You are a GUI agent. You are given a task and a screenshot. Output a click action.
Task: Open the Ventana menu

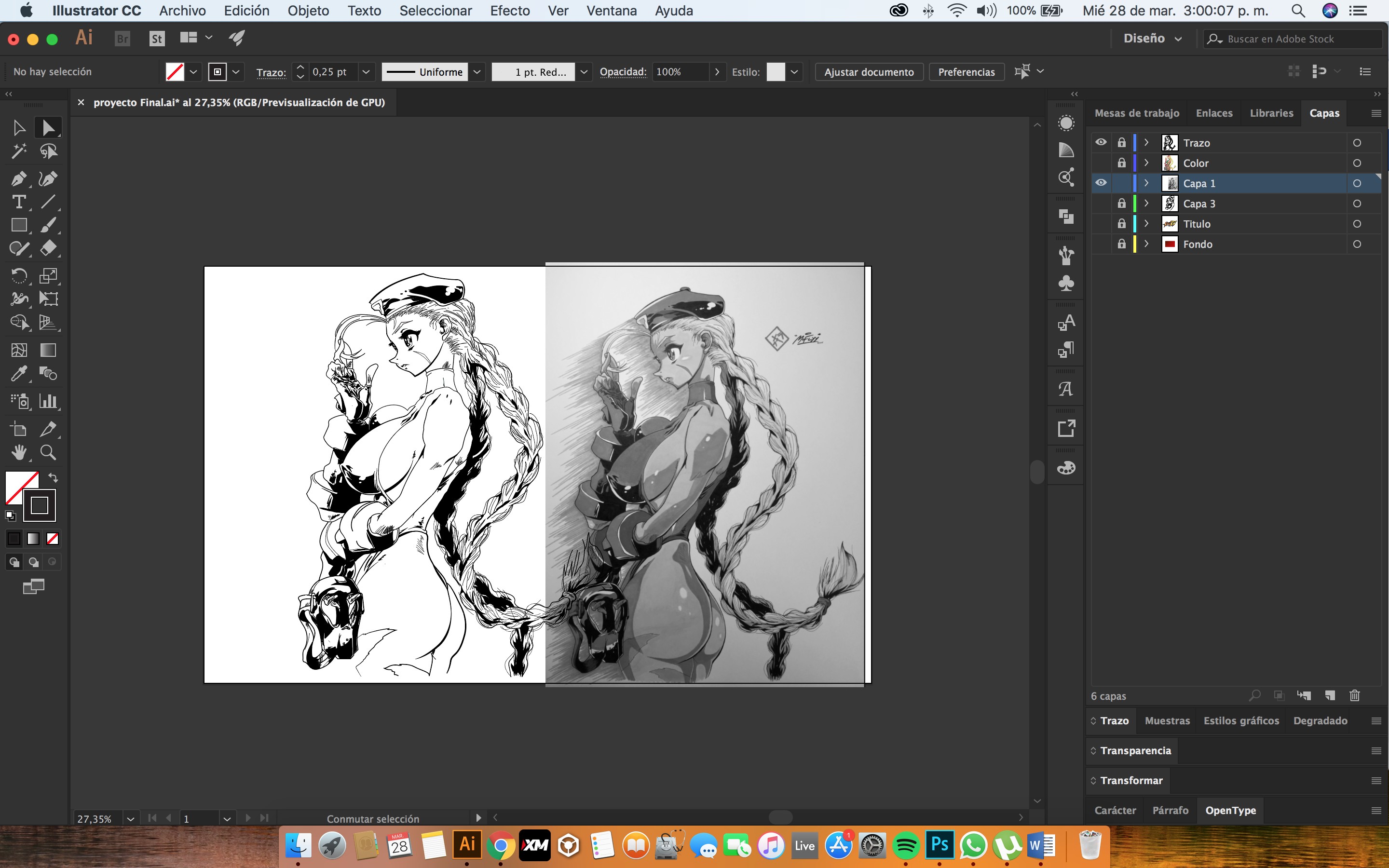[x=611, y=10]
